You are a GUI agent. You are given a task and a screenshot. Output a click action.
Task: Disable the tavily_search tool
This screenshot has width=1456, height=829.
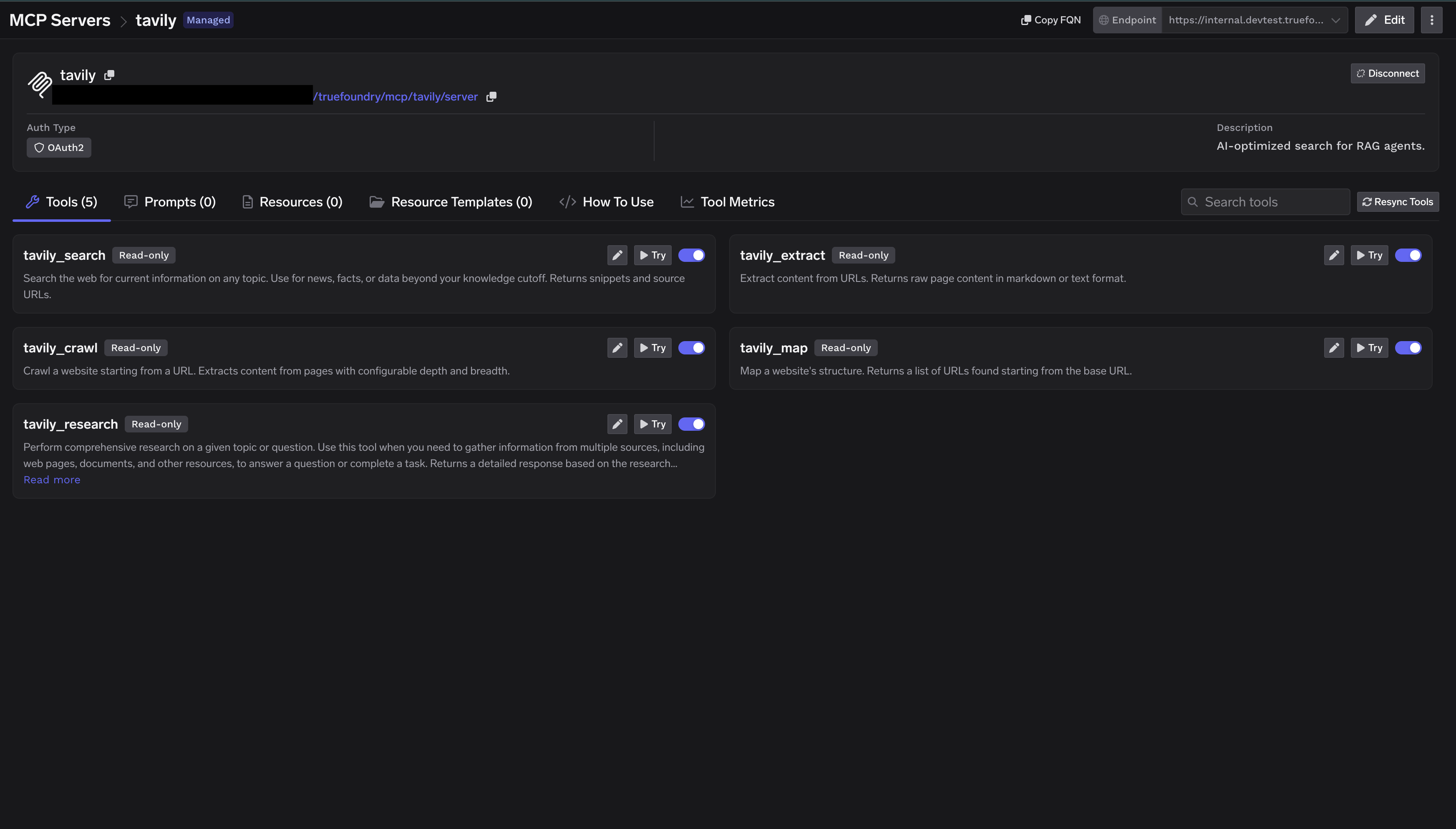[x=692, y=255]
